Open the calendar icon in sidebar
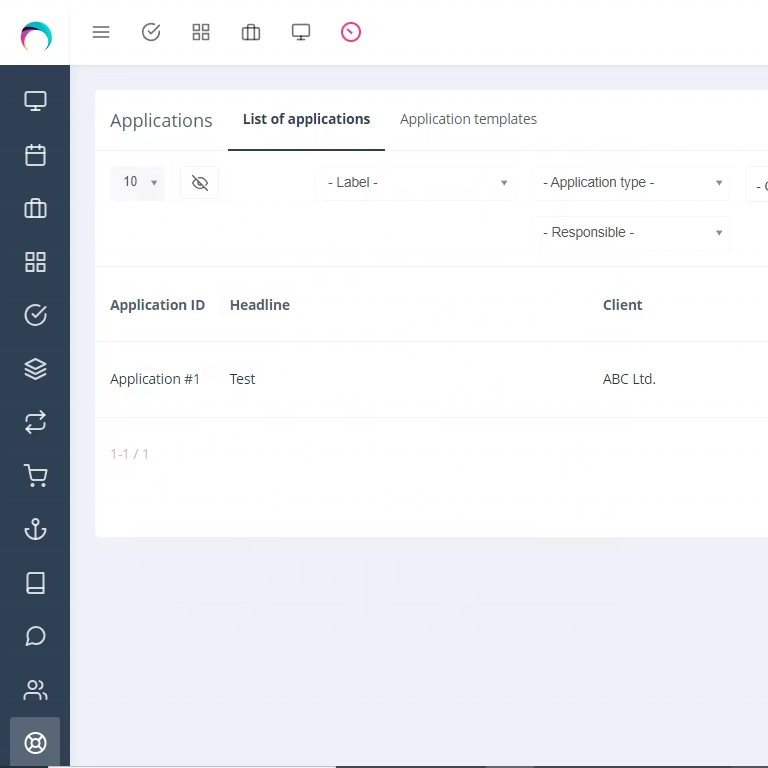This screenshot has width=768, height=768. point(35,155)
